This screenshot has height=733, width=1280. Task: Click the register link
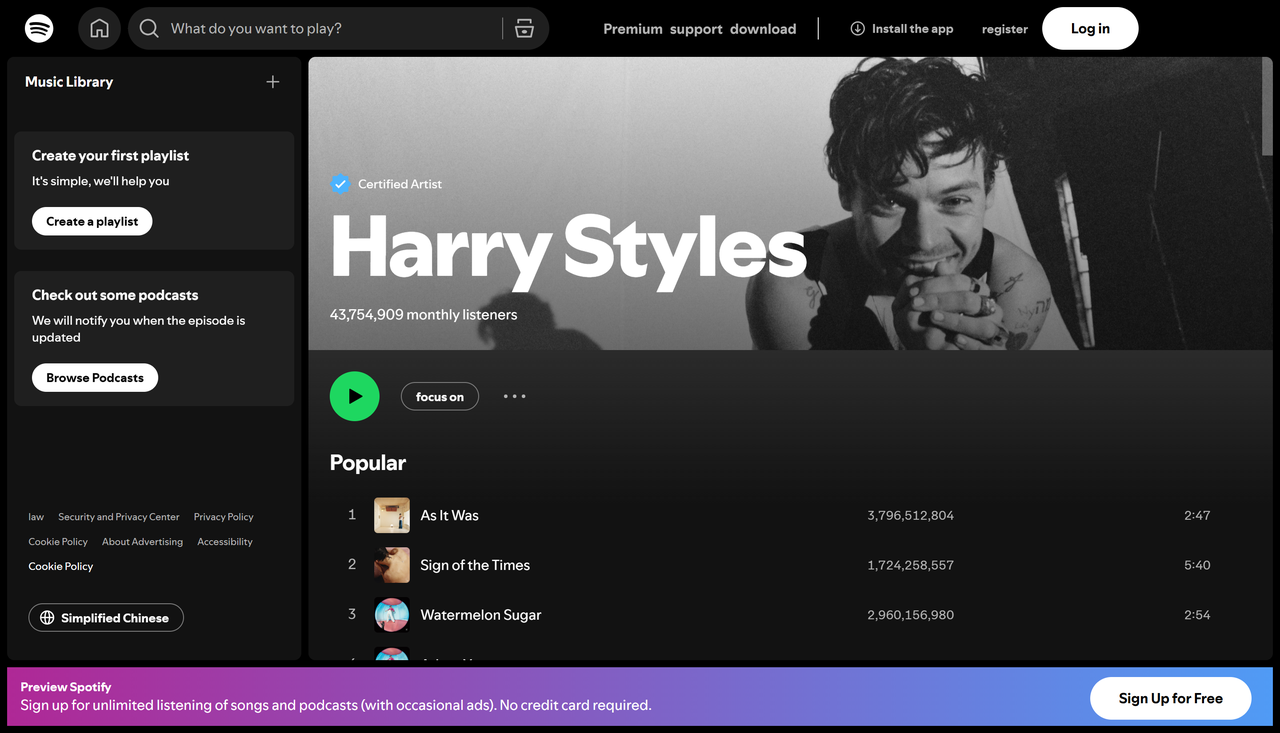(x=1005, y=29)
